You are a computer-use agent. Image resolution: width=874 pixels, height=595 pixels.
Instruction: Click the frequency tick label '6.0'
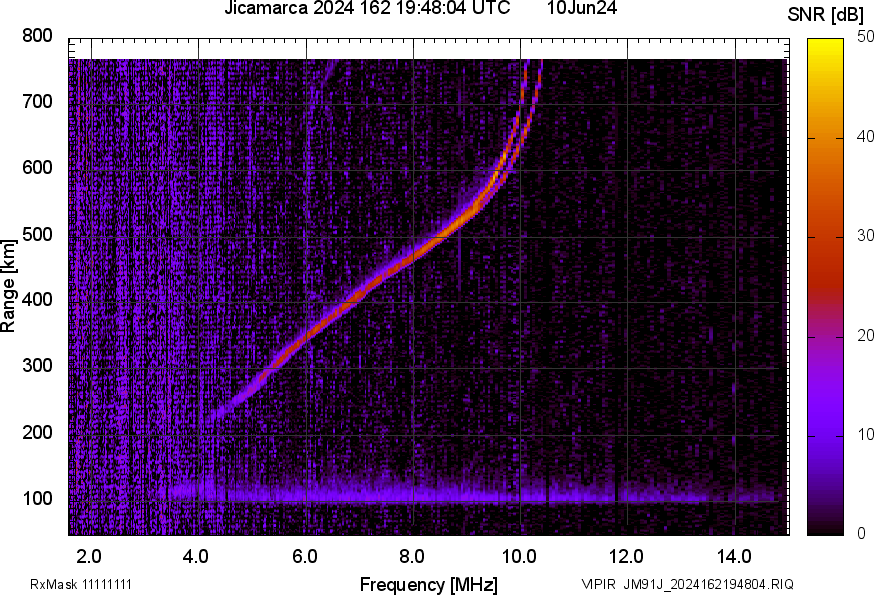pos(304,557)
